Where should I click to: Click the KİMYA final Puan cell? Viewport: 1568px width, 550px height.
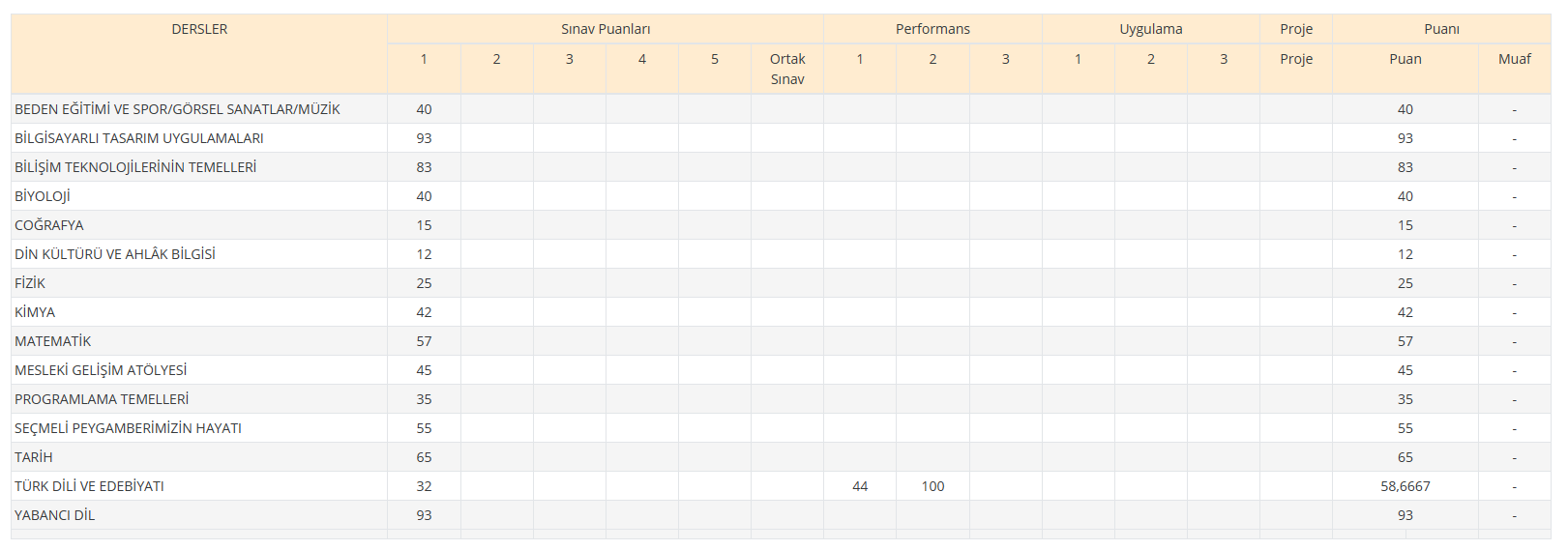(x=1405, y=312)
